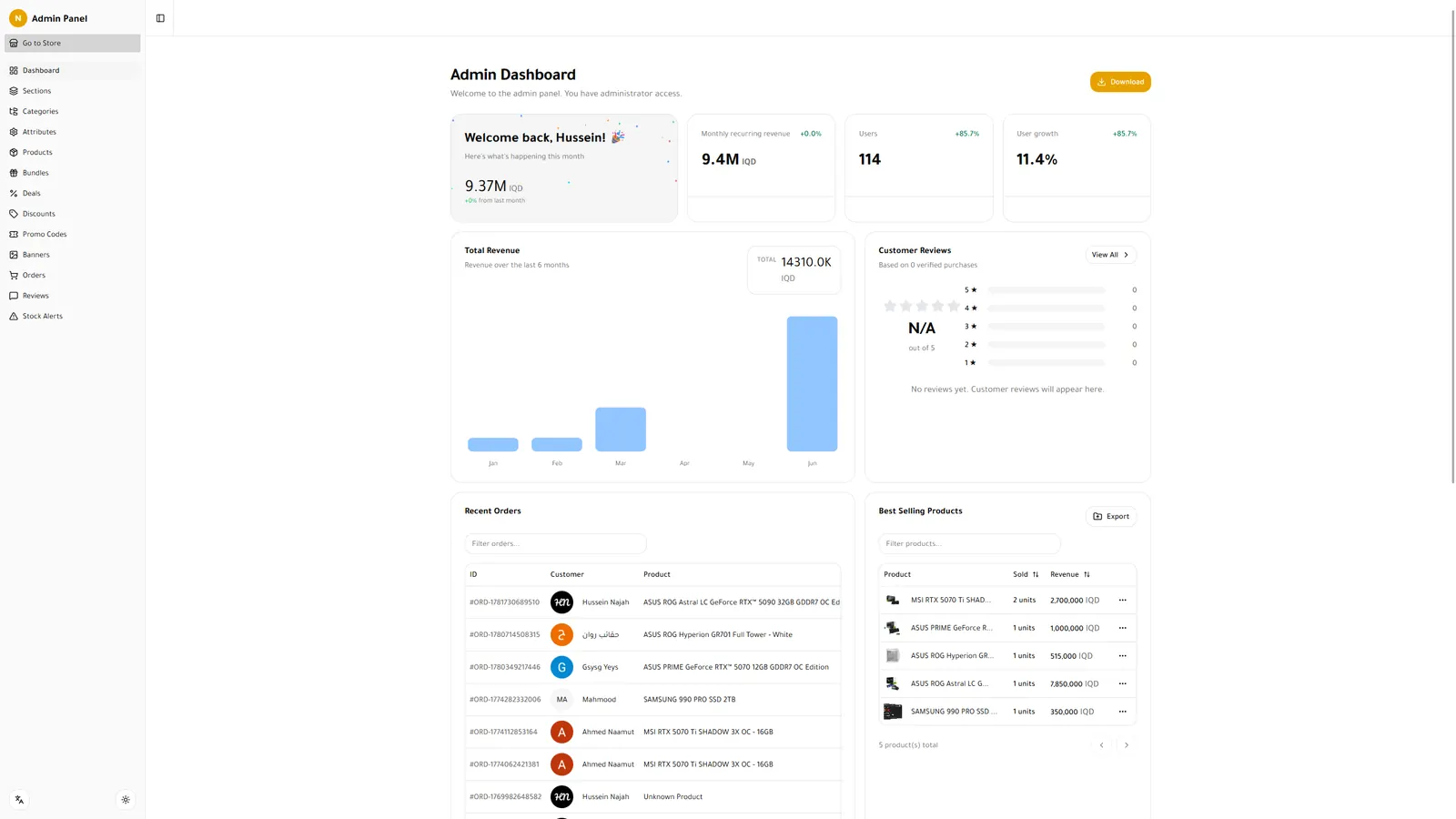Open options menu for SAMSUNG 990 PRO row

point(1122,712)
